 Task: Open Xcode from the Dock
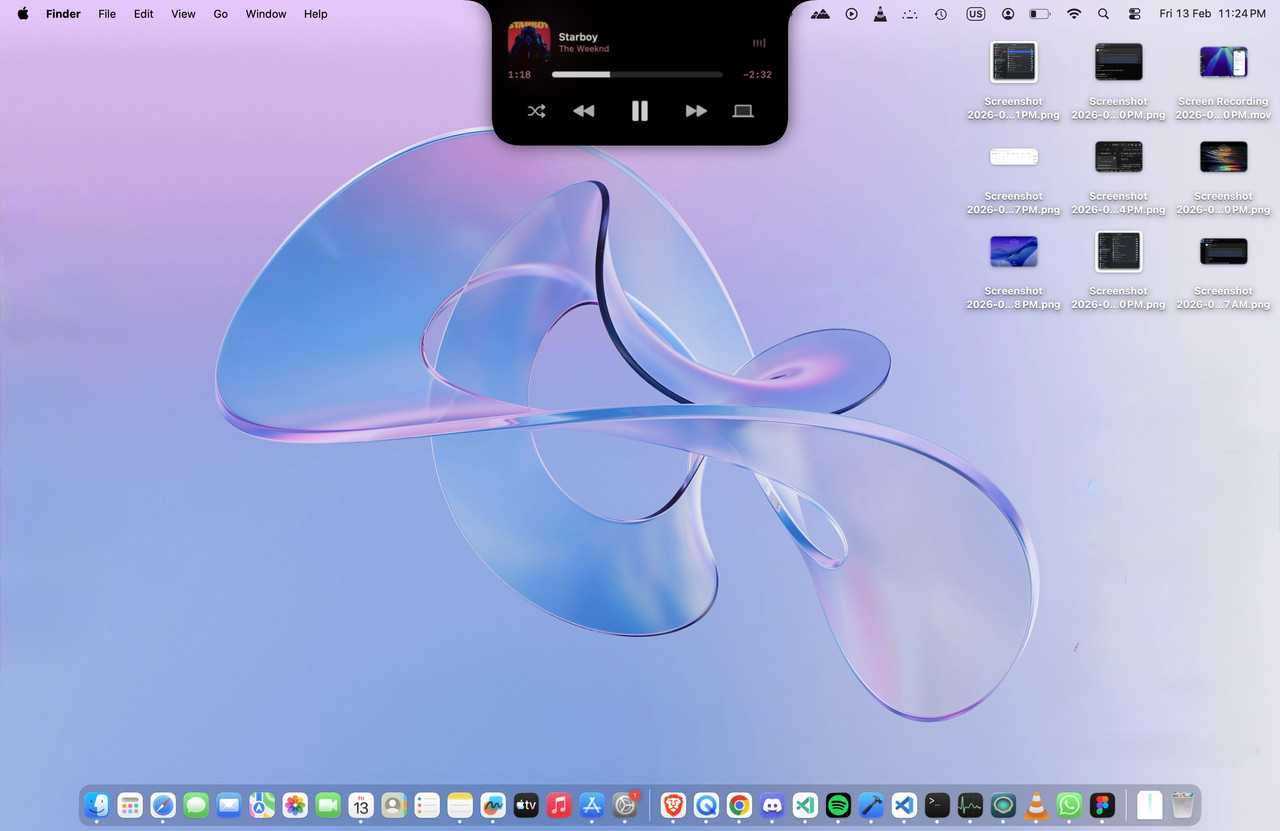coord(870,805)
